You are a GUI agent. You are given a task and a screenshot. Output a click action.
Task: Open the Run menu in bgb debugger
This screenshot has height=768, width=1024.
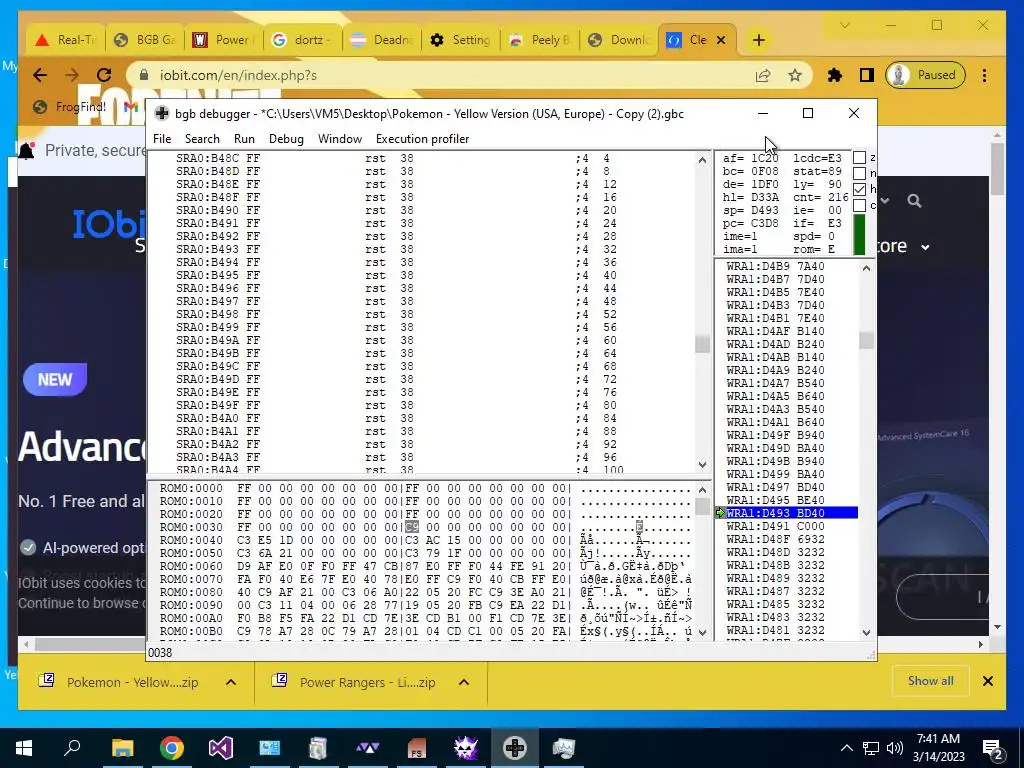click(x=244, y=138)
